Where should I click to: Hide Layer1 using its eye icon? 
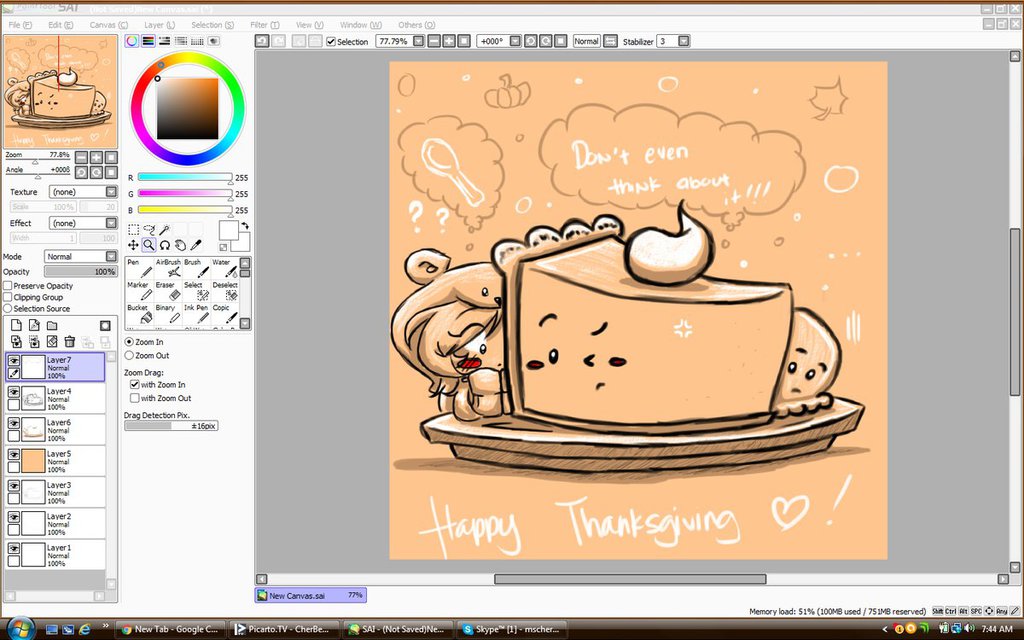(14, 548)
